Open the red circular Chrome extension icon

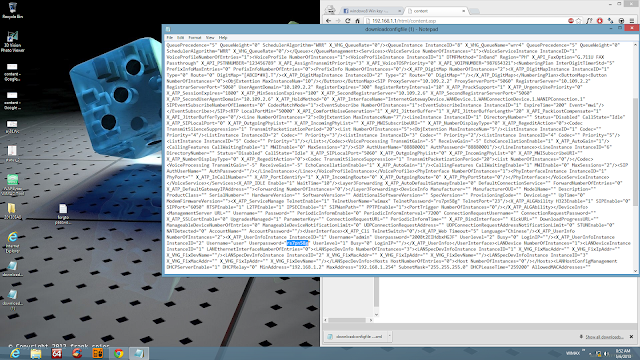[600, 21]
